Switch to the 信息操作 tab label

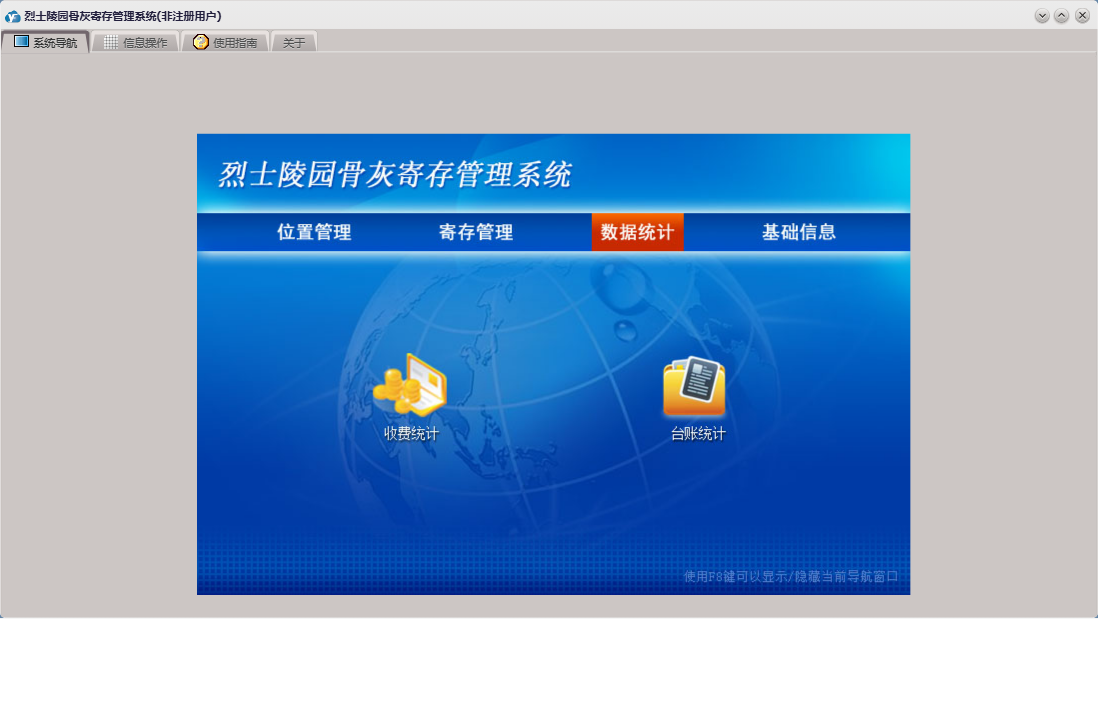145,43
